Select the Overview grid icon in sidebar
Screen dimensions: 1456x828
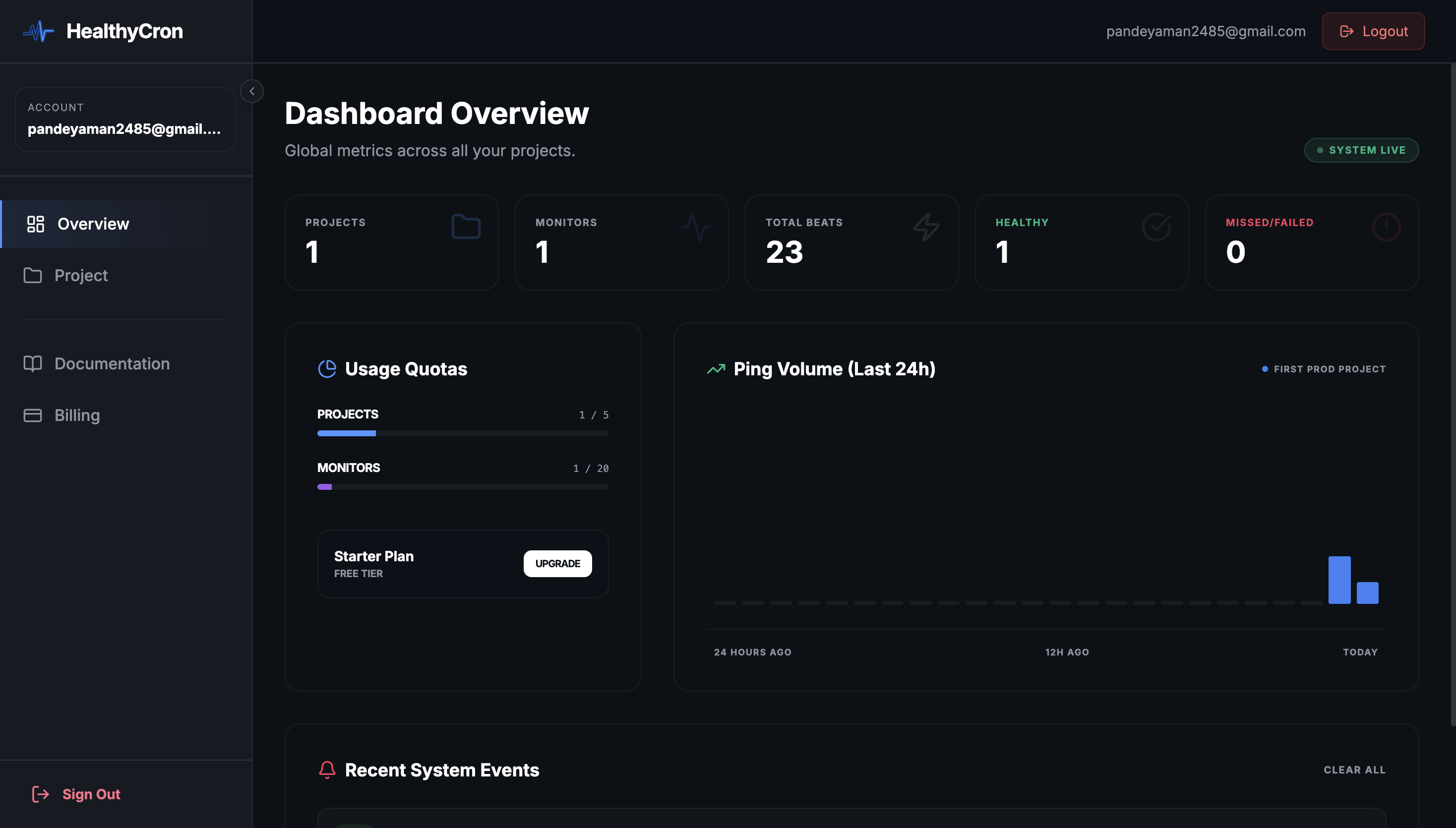35,224
